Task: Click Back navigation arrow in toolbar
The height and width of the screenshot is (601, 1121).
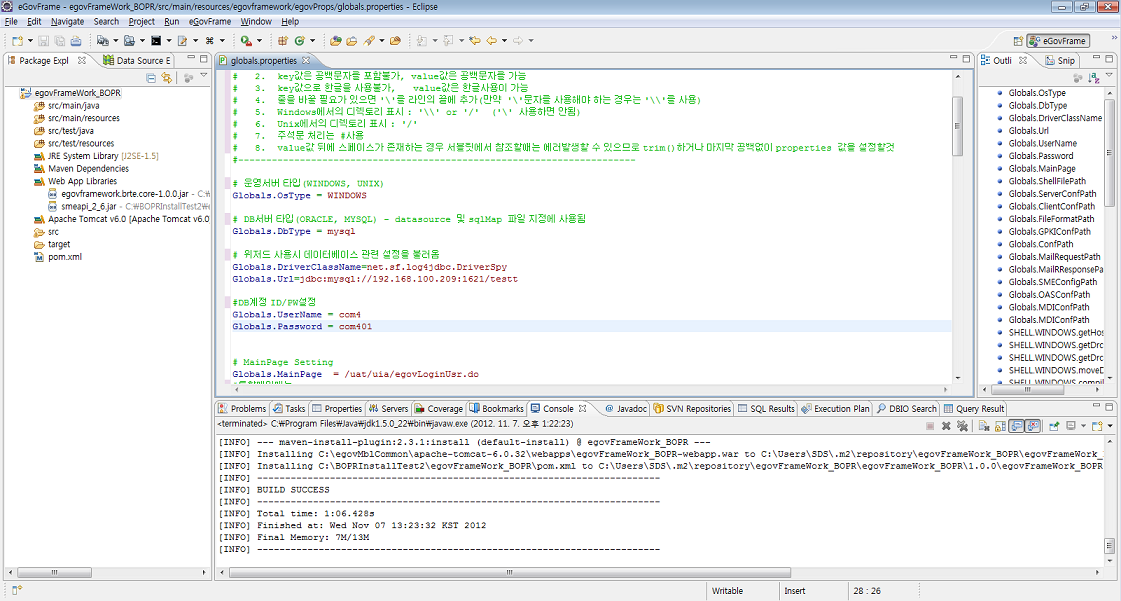Action: pos(491,41)
